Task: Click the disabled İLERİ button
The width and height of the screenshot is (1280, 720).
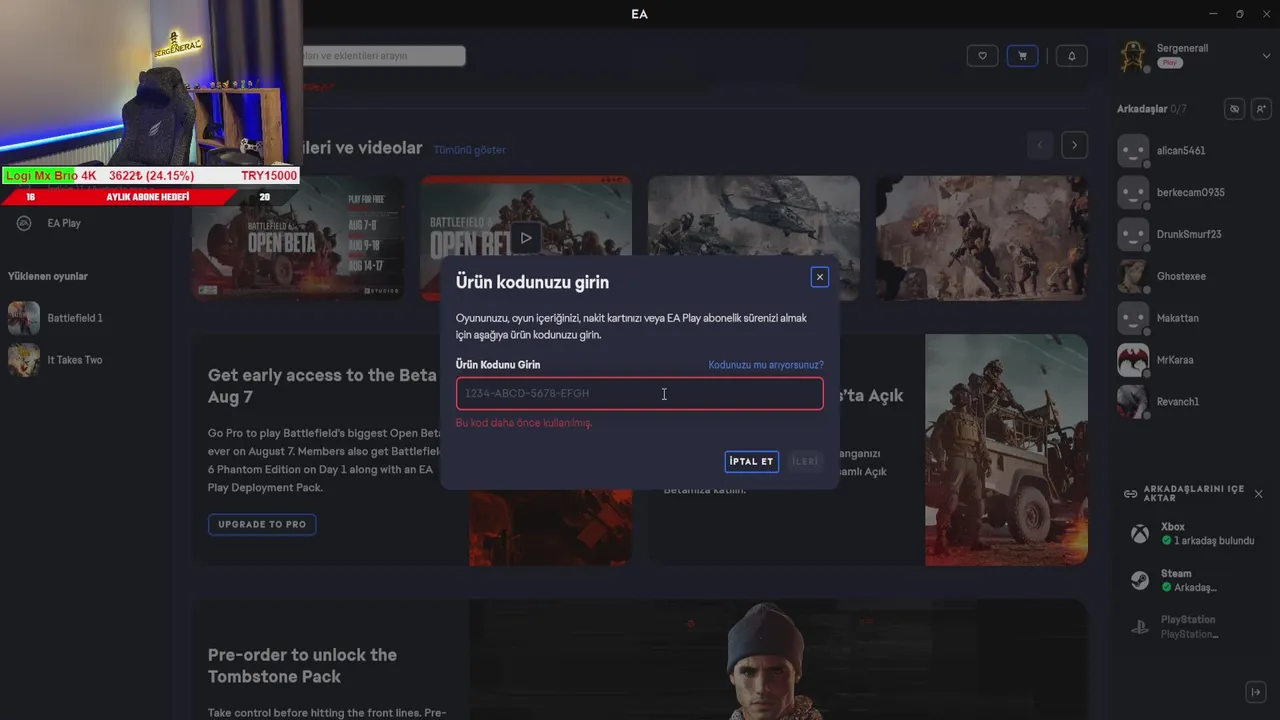Action: pyautogui.click(x=805, y=461)
